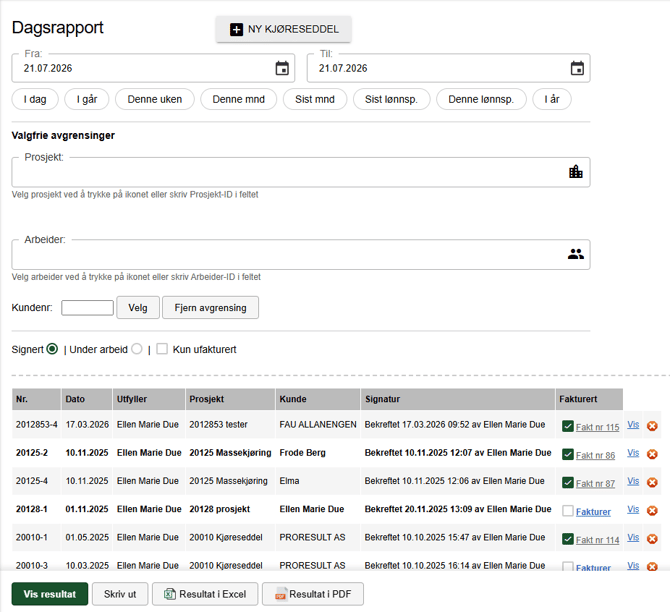Image resolution: width=670 pixels, height=612 pixels.
Task: Choose the I år preset
Action: tap(552, 99)
